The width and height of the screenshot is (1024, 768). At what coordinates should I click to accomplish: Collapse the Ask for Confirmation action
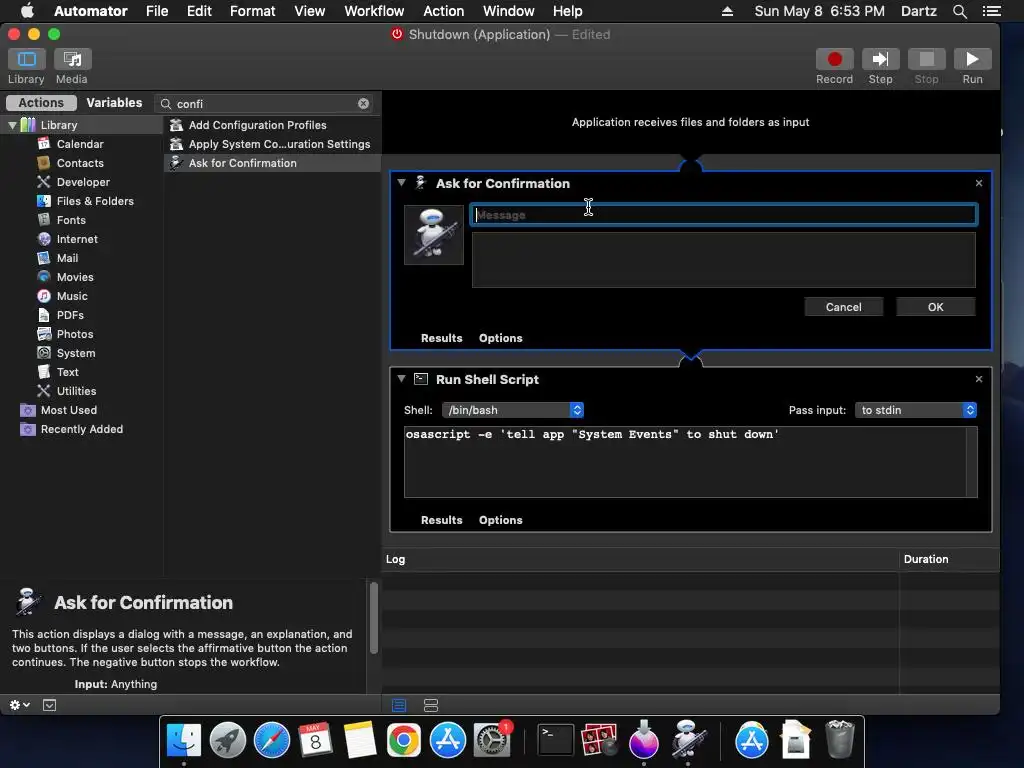pyautogui.click(x=401, y=183)
